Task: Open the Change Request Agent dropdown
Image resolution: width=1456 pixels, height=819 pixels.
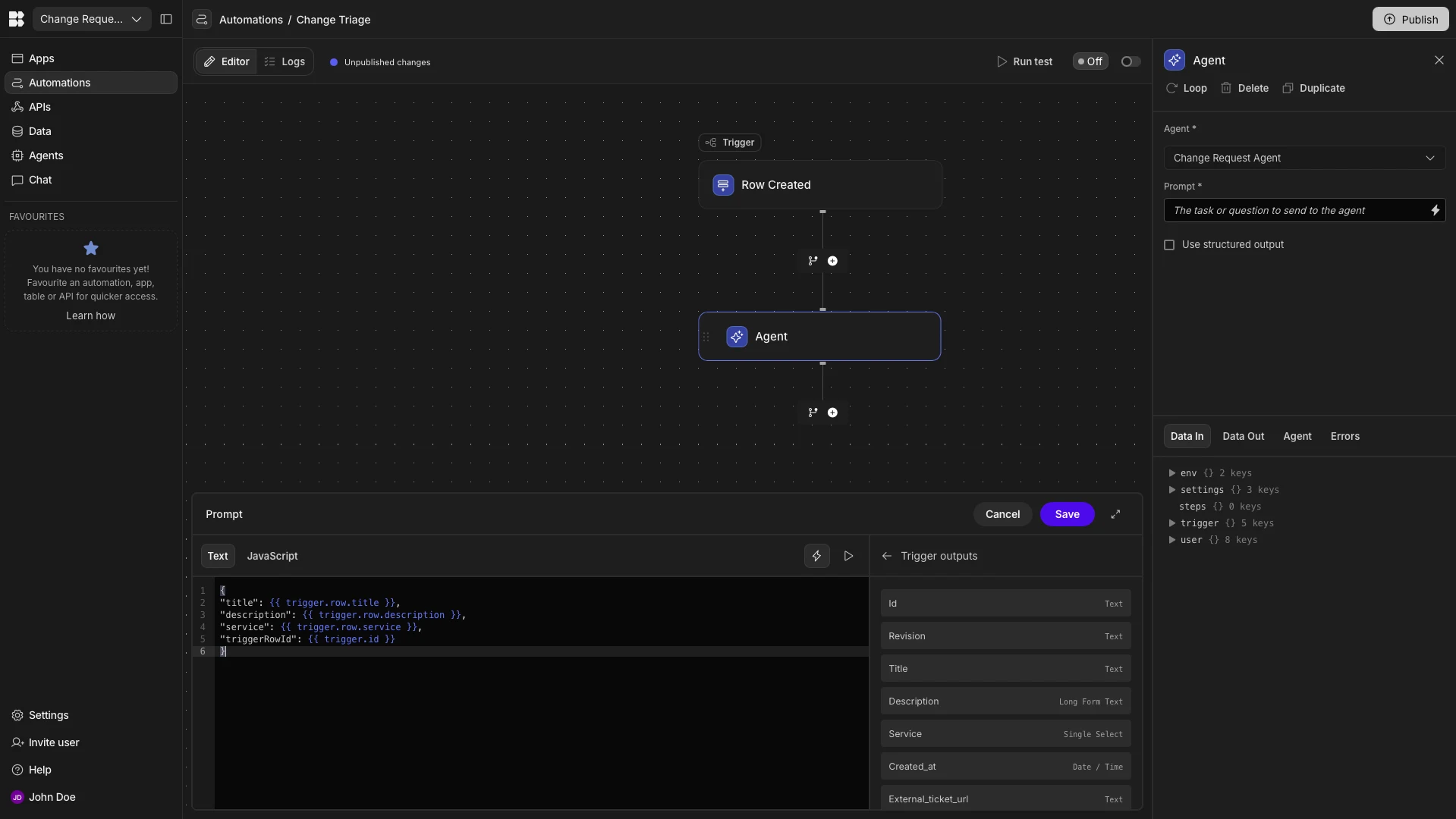Action: pyautogui.click(x=1304, y=158)
